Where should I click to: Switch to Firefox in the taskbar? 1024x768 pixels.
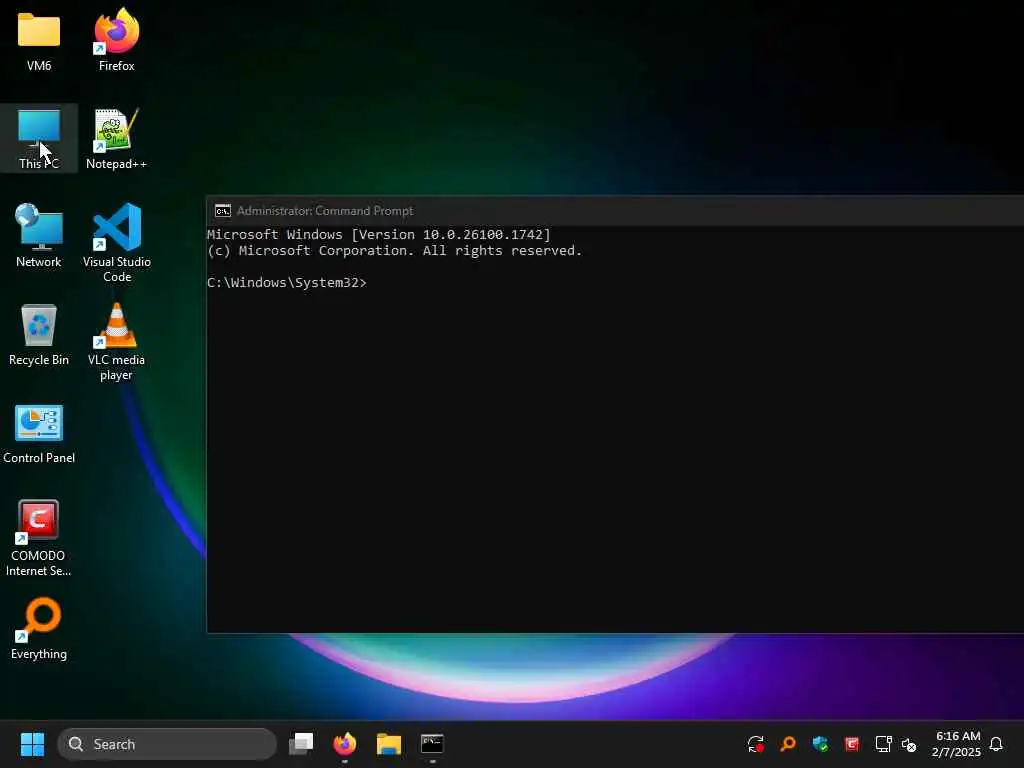coord(345,744)
